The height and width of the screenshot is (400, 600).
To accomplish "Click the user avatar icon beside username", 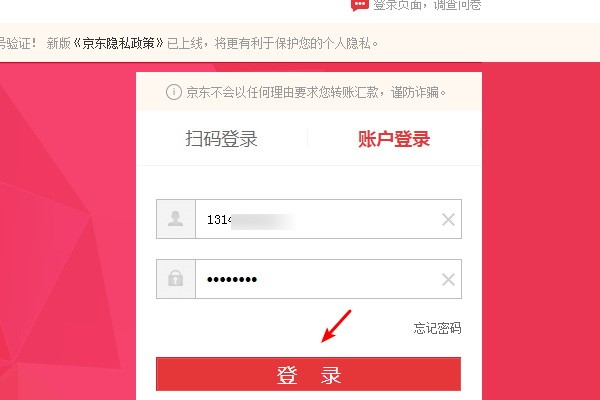I will (x=176, y=219).
